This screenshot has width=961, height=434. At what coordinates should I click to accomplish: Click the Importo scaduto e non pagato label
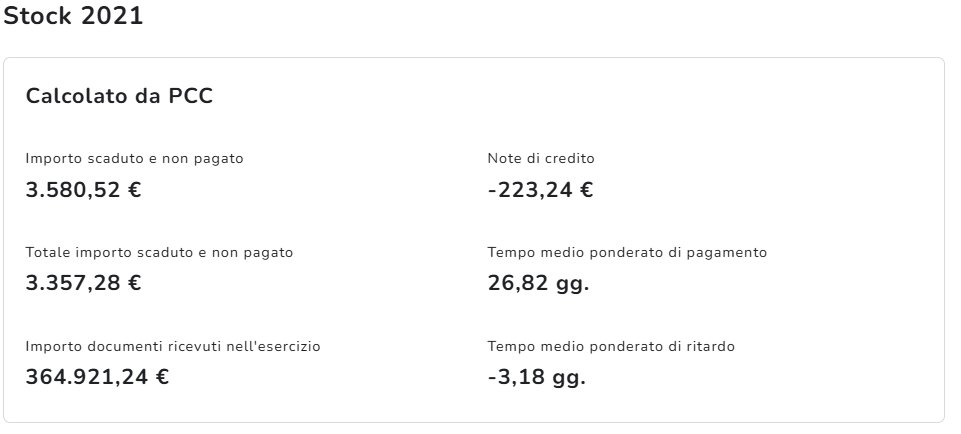point(134,159)
